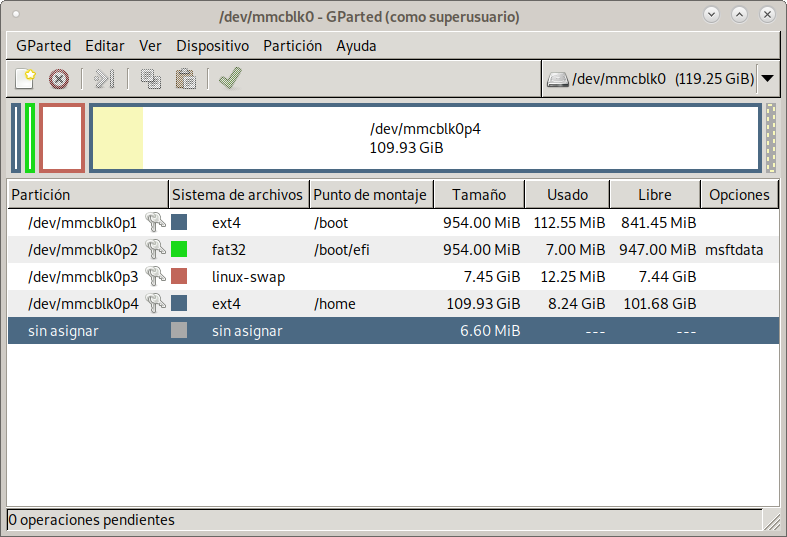Screen dimensions: 787x537
Task: Select the unallocated dotted block in disk map
Action: point(771,138)
